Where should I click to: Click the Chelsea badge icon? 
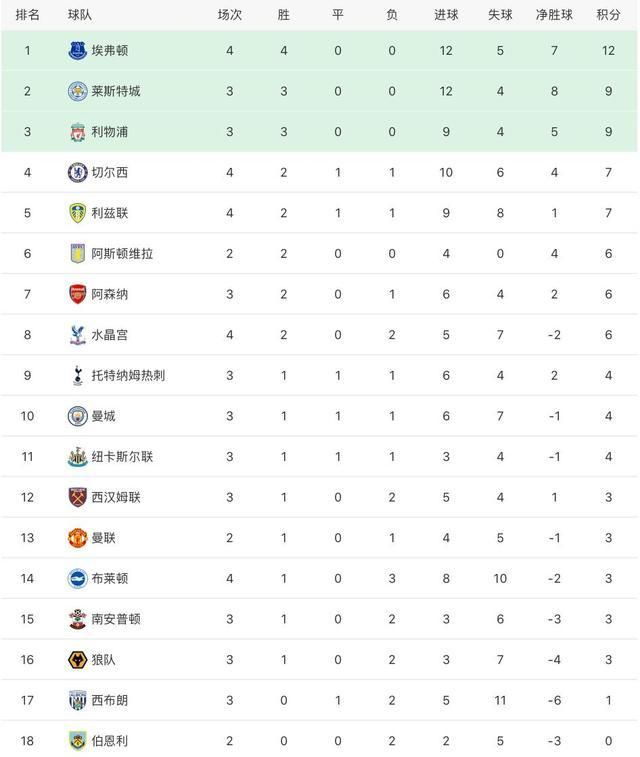tap(77, 172)
